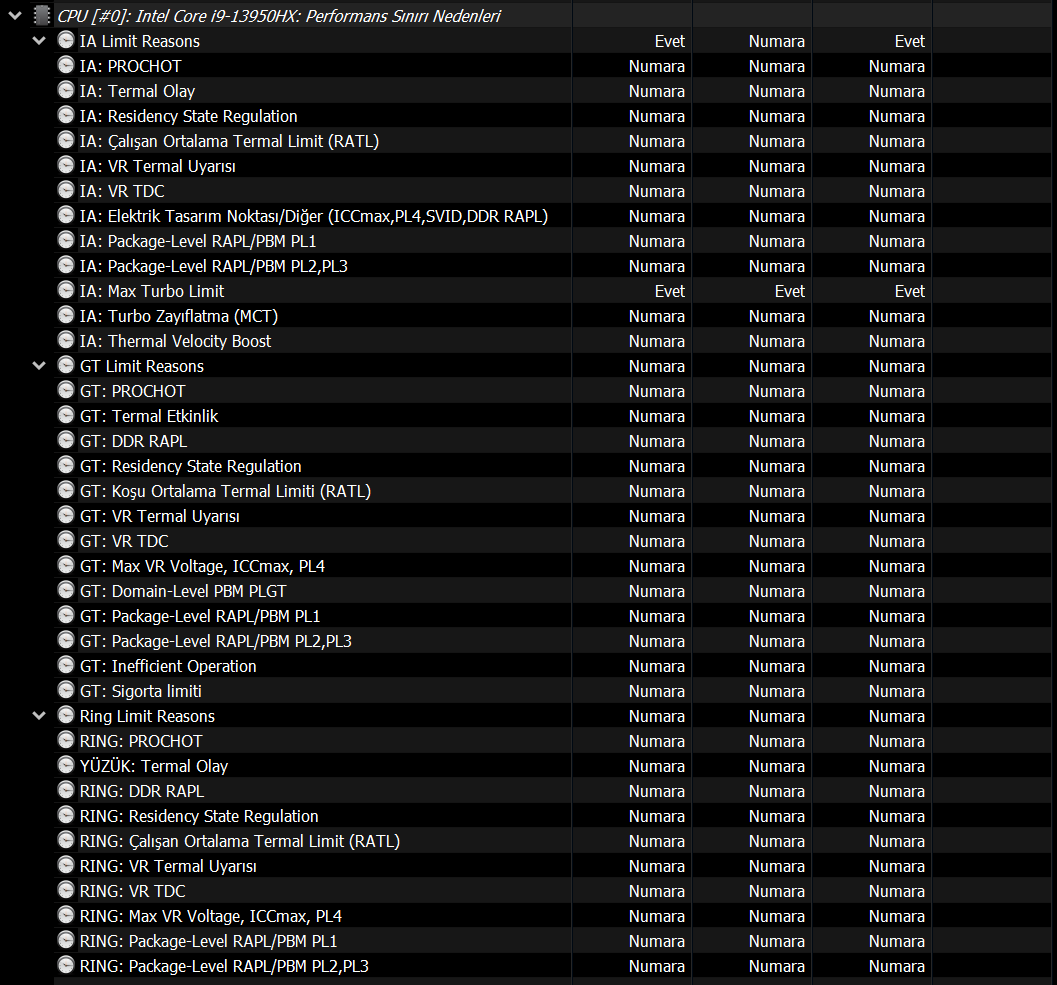
Task: Click the icon beside IA: VR Termal Uyarısı
Action: click(65, 165)
